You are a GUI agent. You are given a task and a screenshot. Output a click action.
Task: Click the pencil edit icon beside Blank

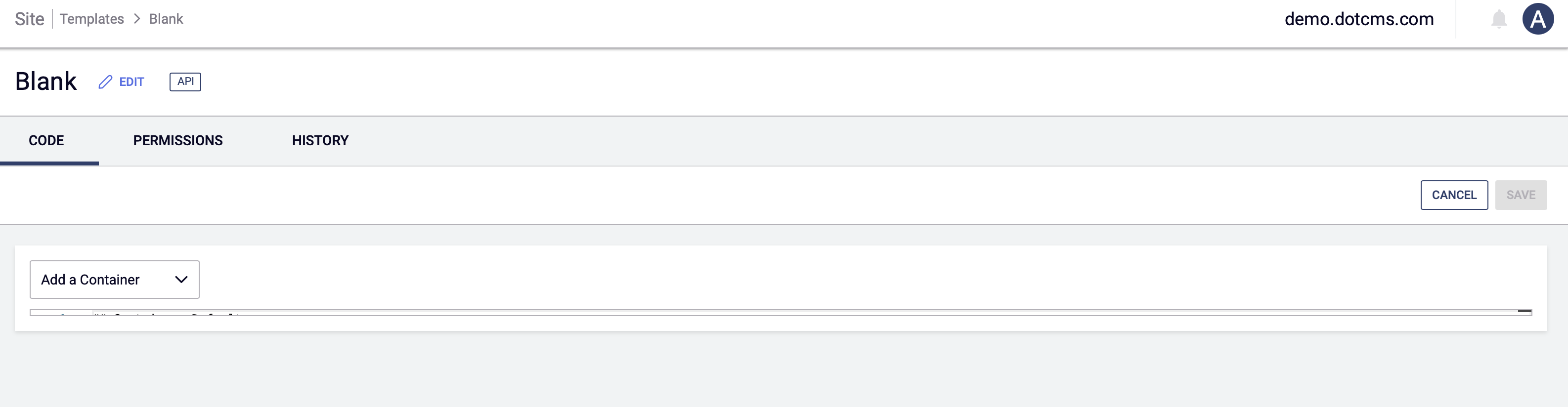[106, 81]
